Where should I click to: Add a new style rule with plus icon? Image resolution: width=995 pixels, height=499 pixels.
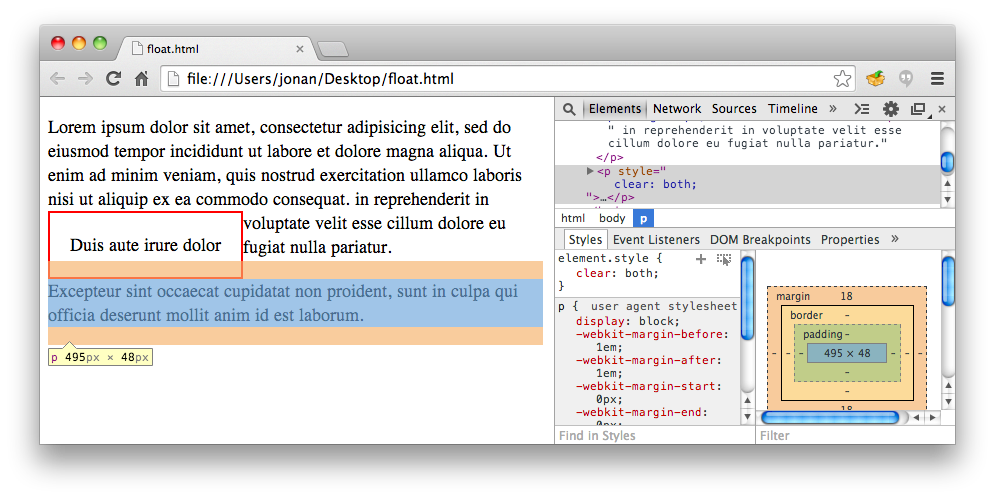pos(701,258)
